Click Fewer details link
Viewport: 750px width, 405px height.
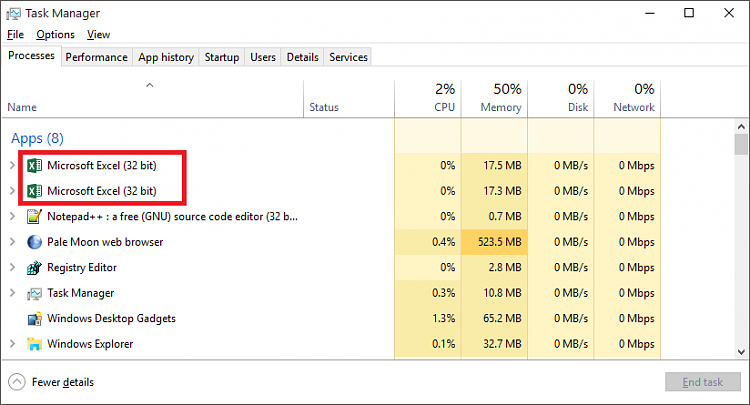click(x=63, y=382)
